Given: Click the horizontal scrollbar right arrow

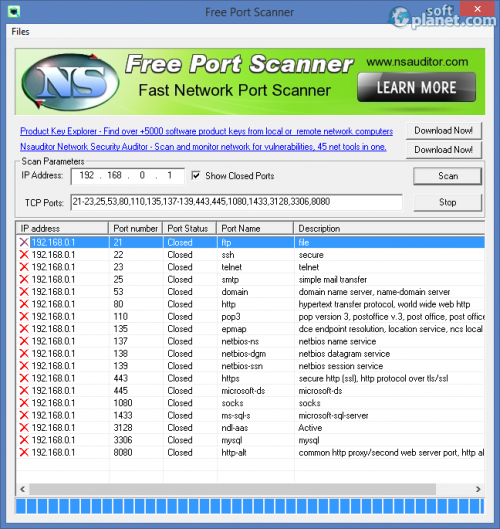Looking at the screenshot, I should point(478,489).
